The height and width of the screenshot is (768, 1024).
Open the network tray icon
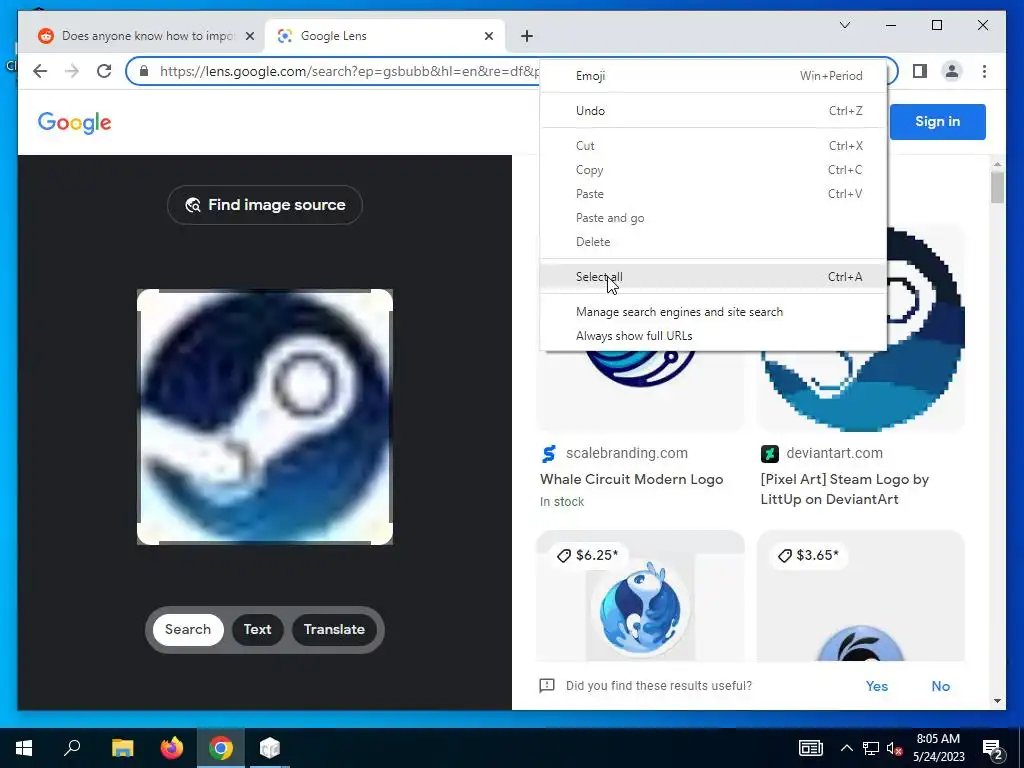tap(871, 748)
